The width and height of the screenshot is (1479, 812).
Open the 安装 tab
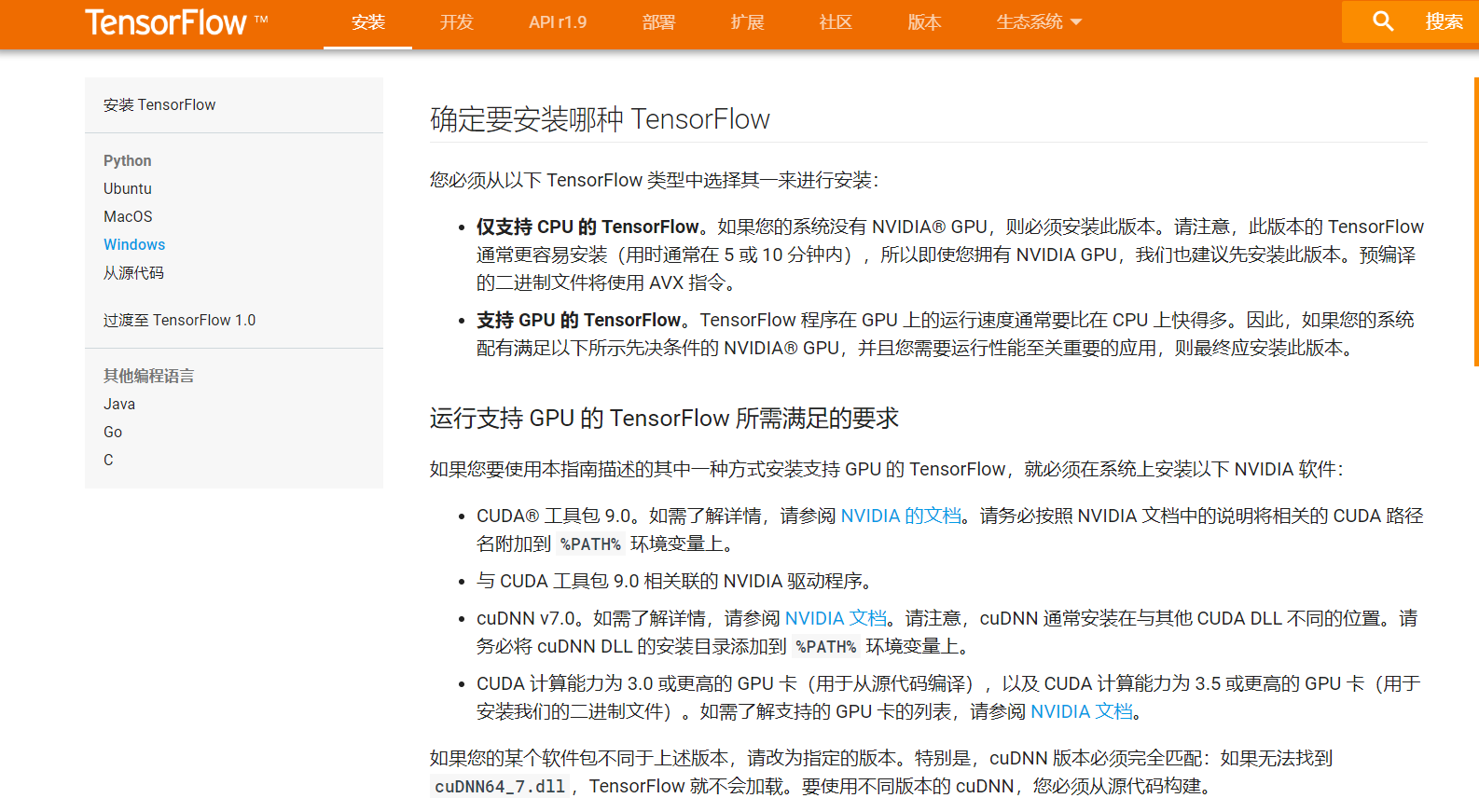(x=367, y=22)
